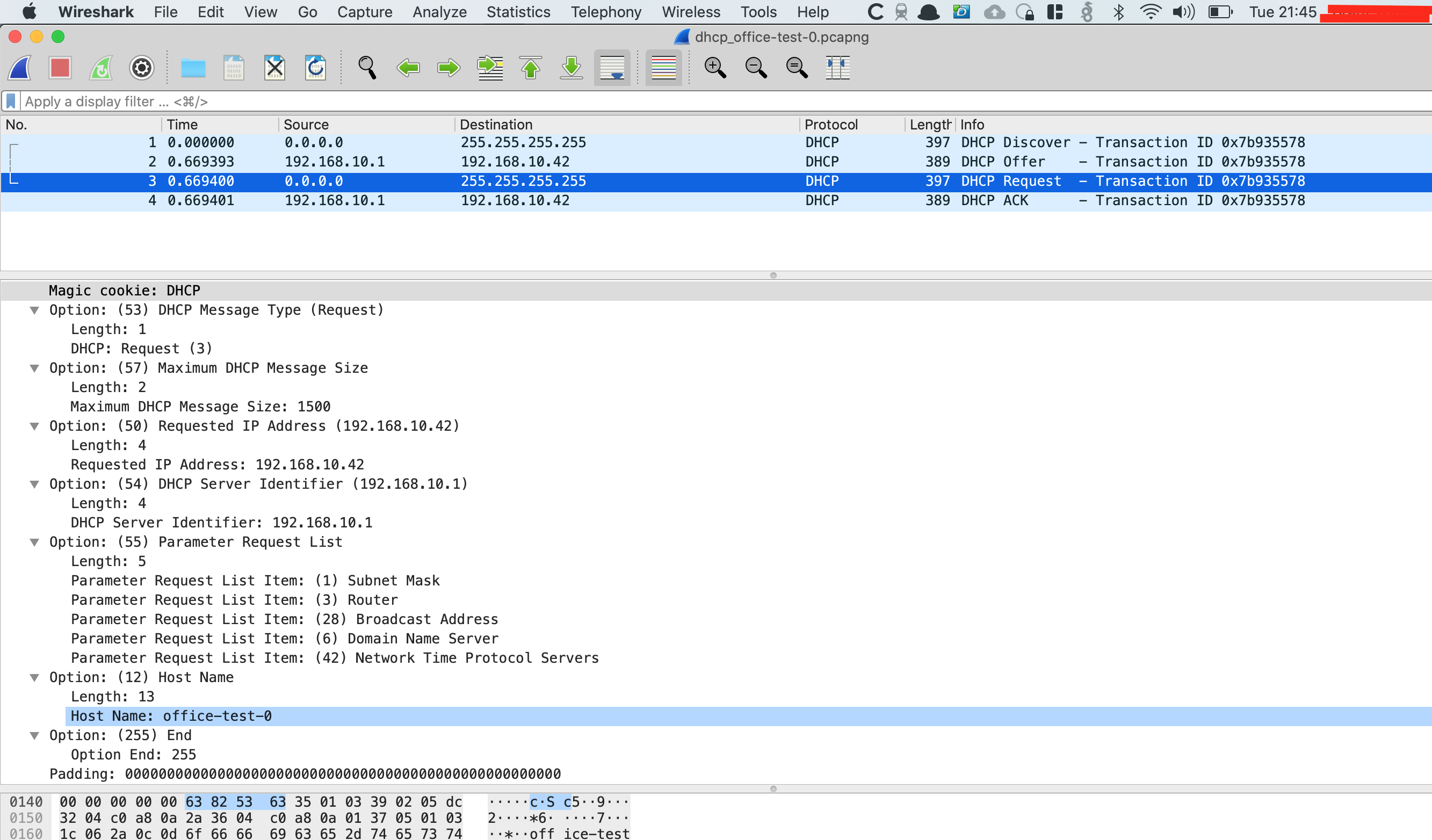Go to the first packet arrow icon
1432x840 pixels.
pyautogui.click(x=530, y=68)
